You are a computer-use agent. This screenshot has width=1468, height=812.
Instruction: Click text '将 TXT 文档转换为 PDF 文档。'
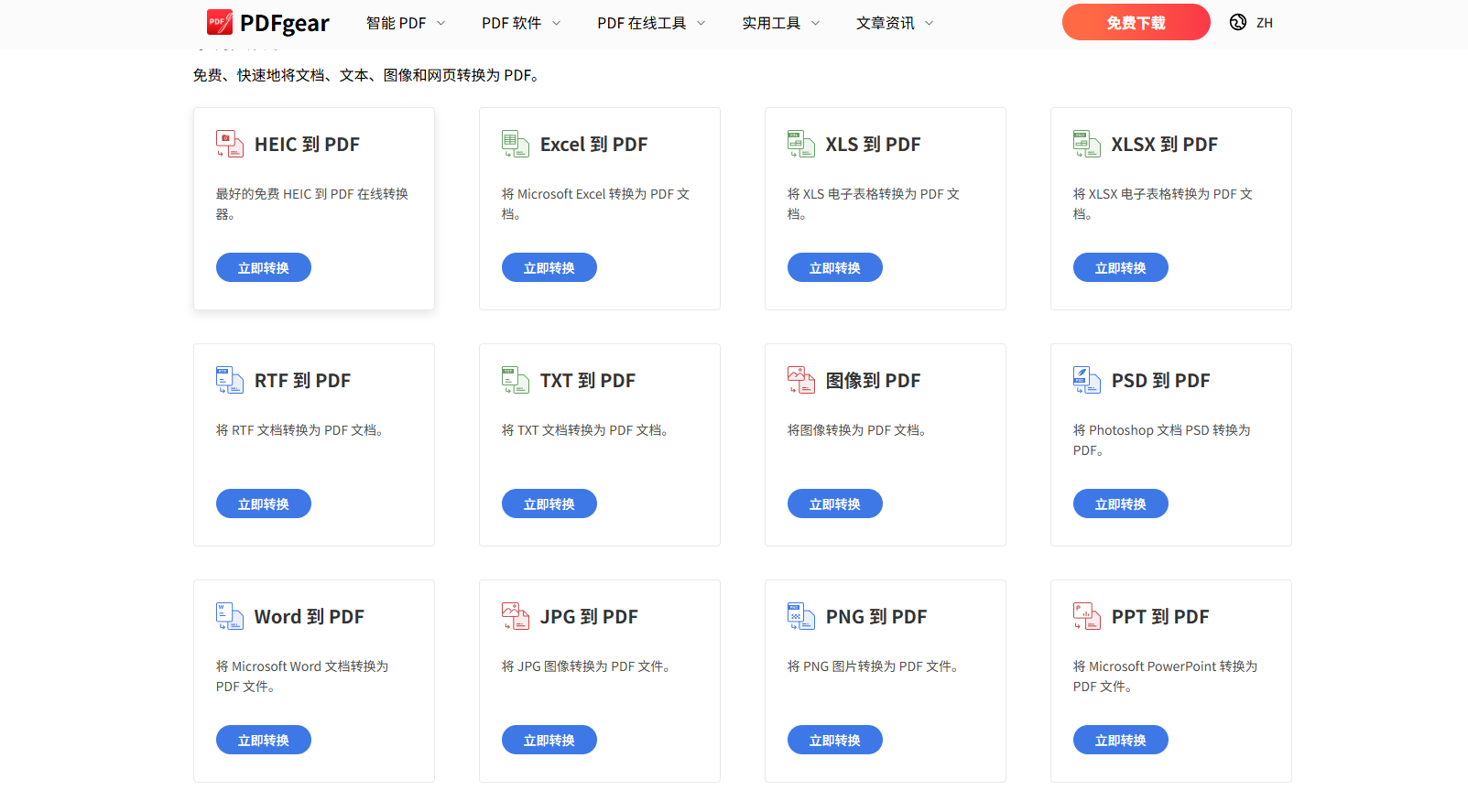pyautogui.click(x=585, y=430)
